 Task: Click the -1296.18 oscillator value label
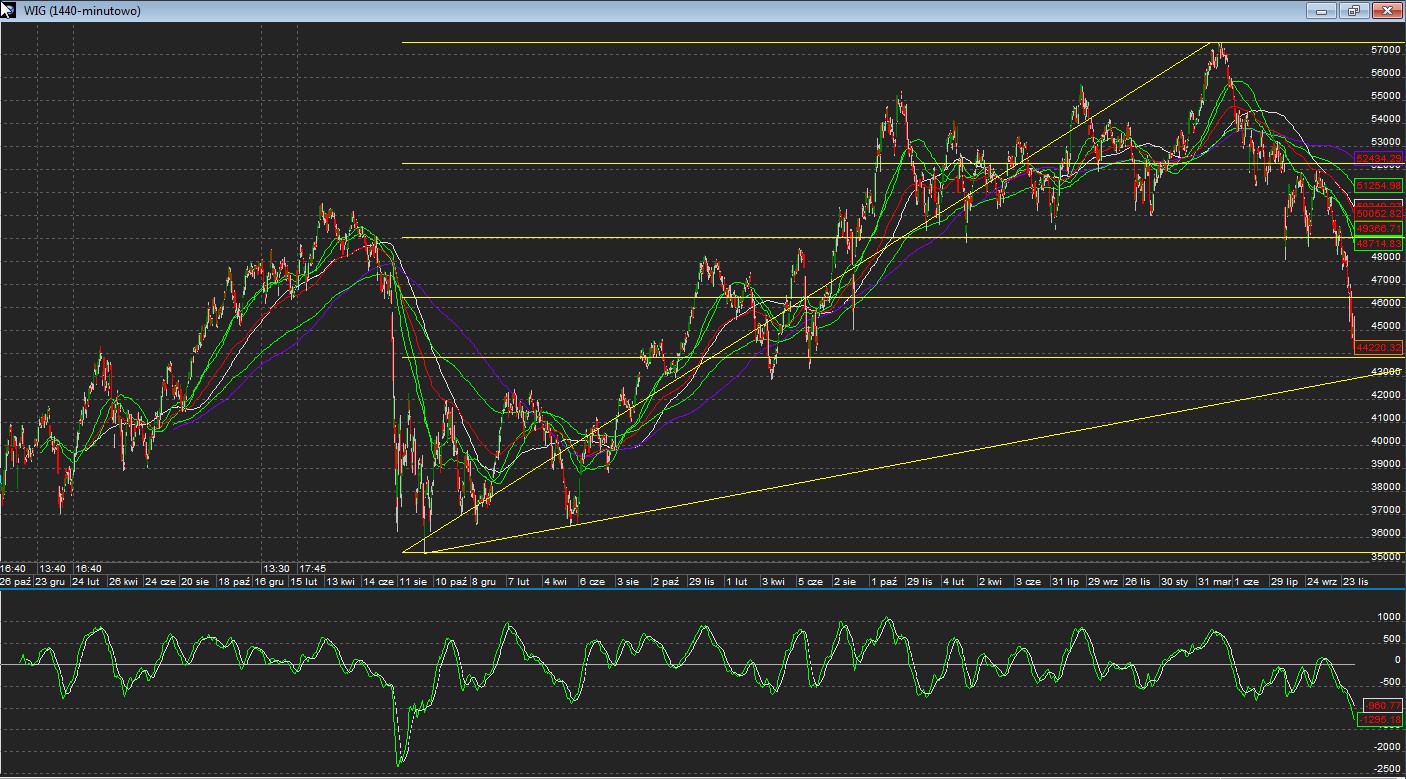pos(1379,720)
